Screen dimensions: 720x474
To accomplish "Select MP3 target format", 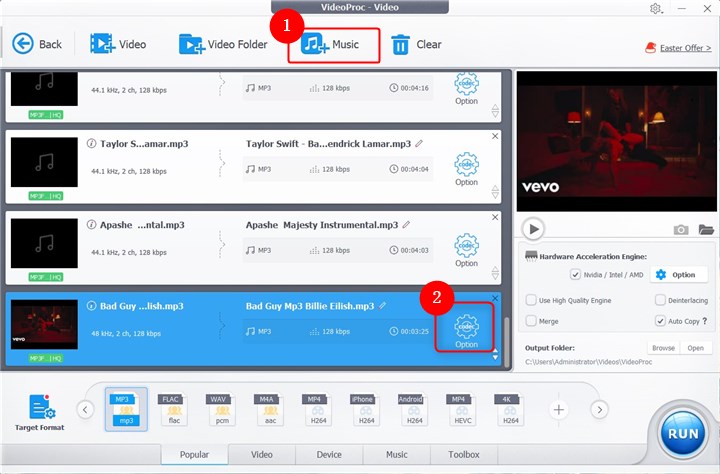I will pyautogui.click(x=126, y=409).
